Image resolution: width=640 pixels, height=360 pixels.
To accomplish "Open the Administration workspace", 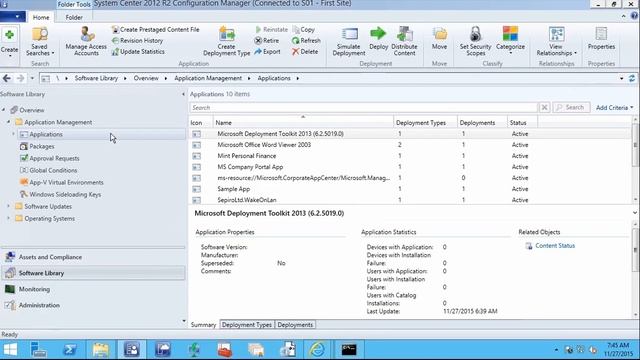I will pyautogui.click(x=93, y=305).
